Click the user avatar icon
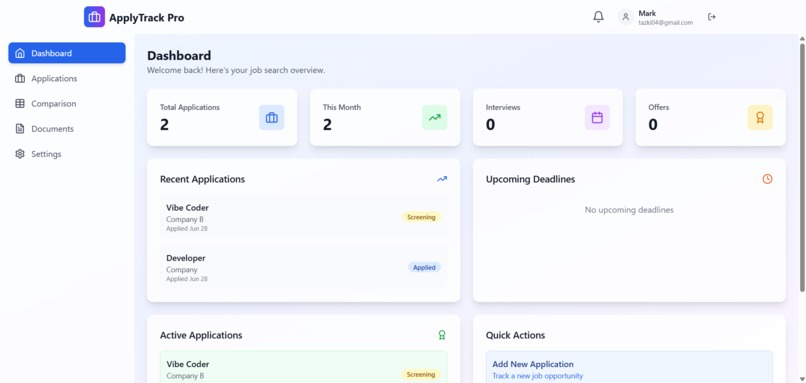The image size is (806, 383). (x=626, y=17)
